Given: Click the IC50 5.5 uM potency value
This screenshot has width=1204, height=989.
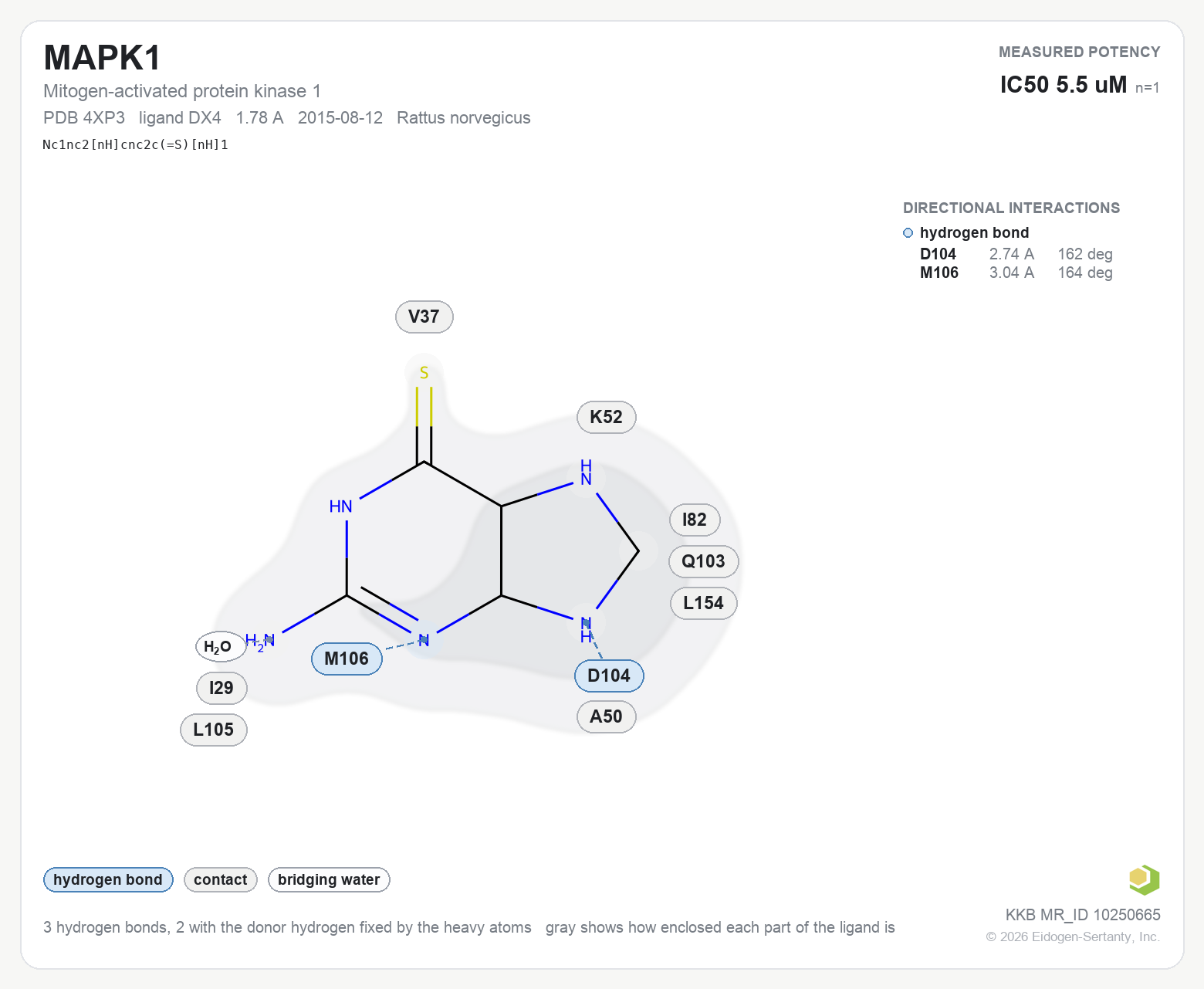Looking at the screenshot, I should 1064,84.
